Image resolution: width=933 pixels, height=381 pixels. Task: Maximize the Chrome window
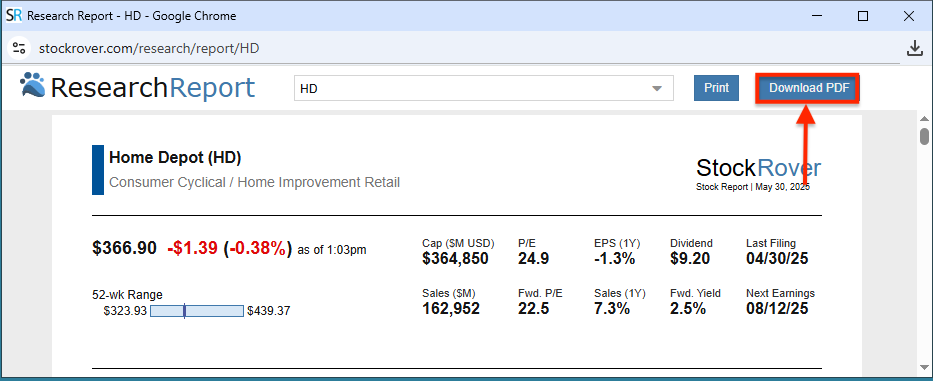point(863,16)
